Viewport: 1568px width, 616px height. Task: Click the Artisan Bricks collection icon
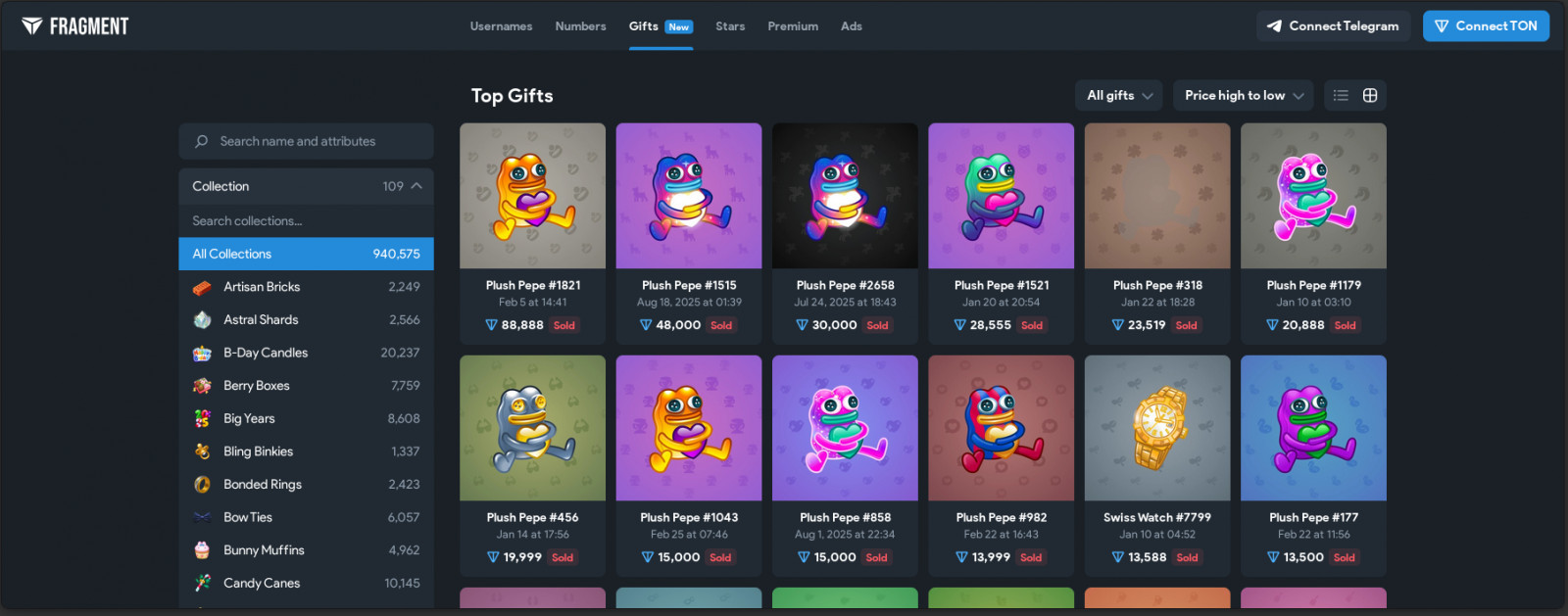click(202, 287)
